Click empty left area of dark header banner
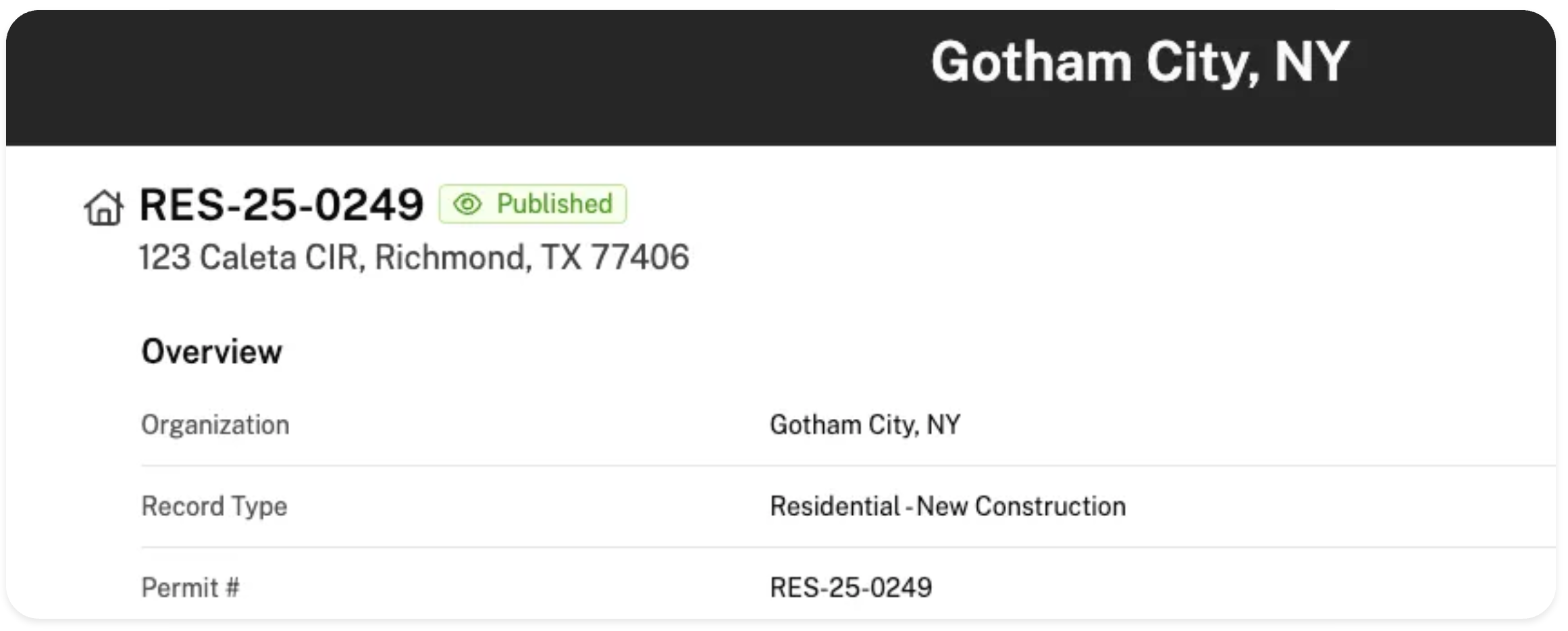 [x=338, y=74]
